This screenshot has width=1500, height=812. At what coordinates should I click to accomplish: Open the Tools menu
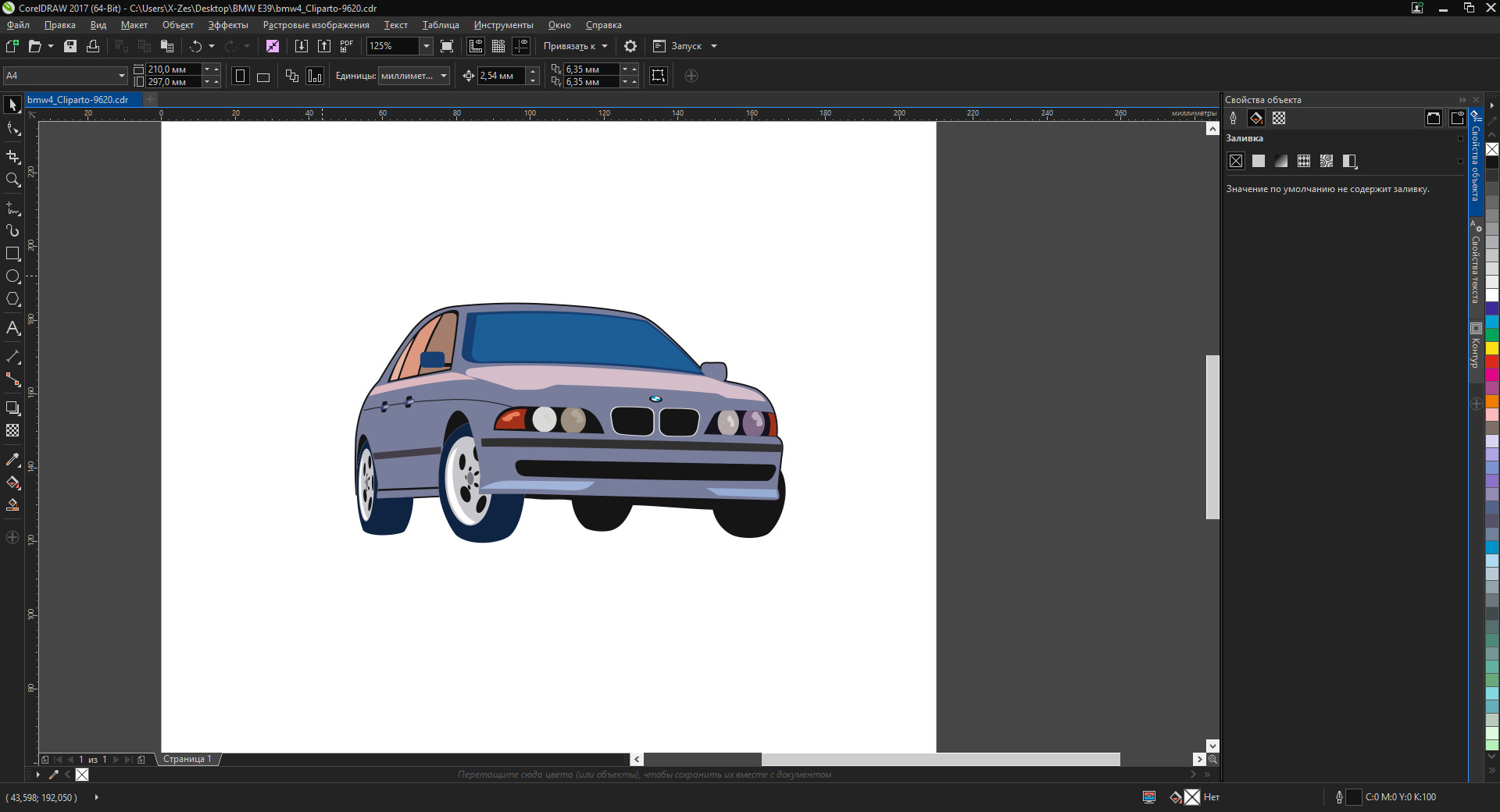point(503,25)
